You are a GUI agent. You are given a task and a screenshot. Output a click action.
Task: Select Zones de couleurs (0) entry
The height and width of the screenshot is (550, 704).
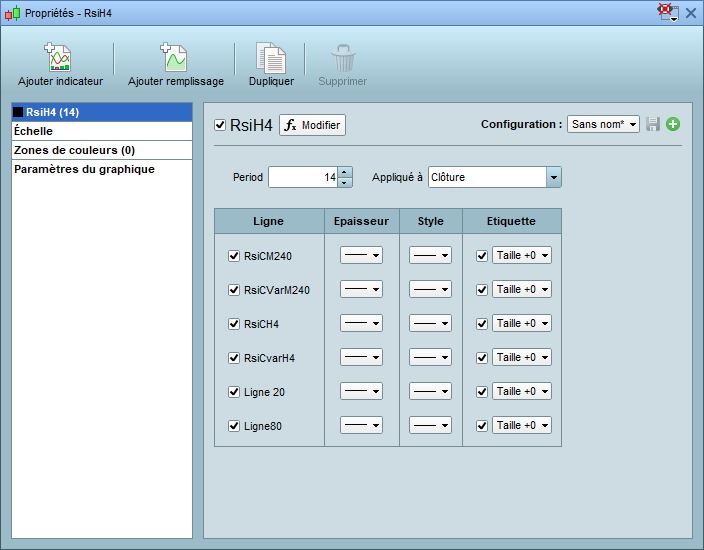102,150
